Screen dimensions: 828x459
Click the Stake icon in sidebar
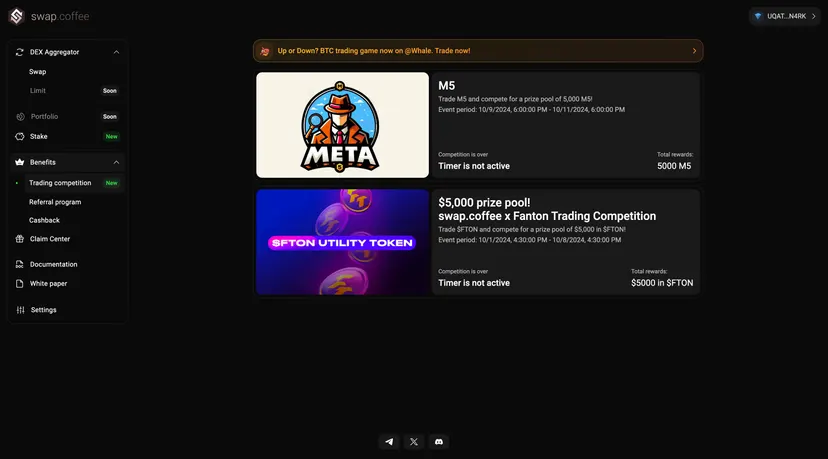click(x=20, y=136)
